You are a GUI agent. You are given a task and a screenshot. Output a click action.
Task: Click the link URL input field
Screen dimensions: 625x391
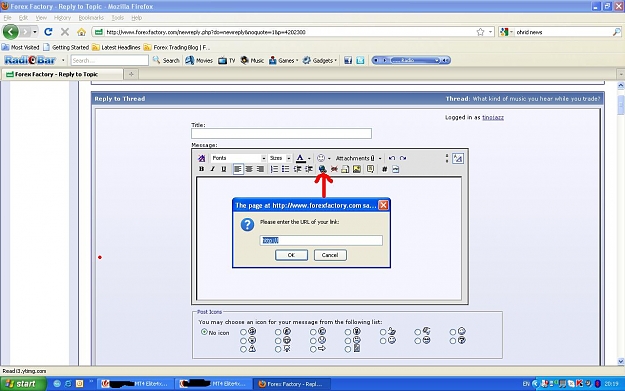321,240
